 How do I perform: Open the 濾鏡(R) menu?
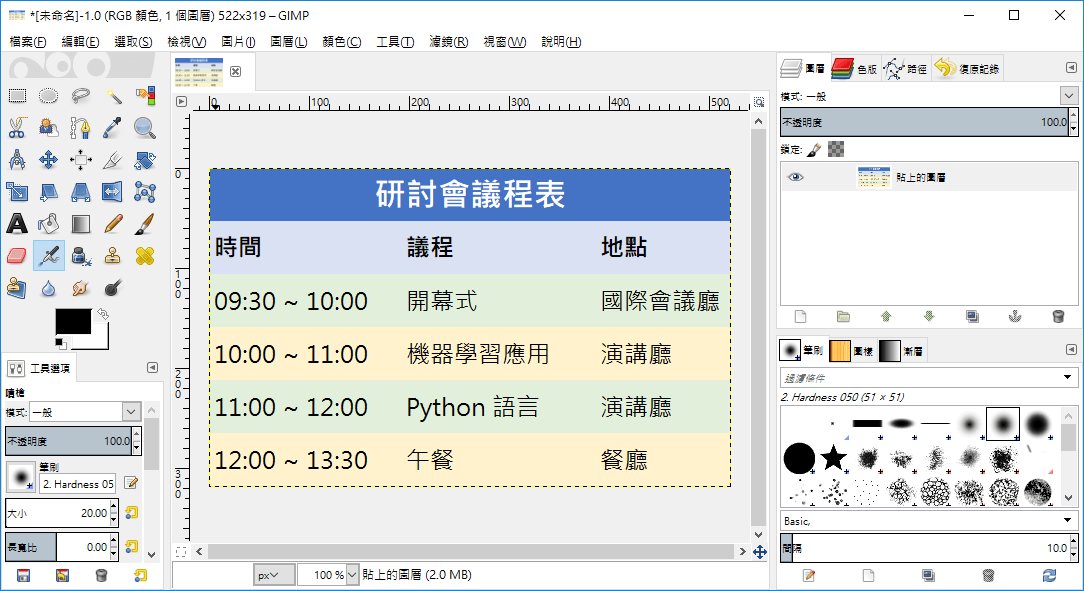point(448,42)
